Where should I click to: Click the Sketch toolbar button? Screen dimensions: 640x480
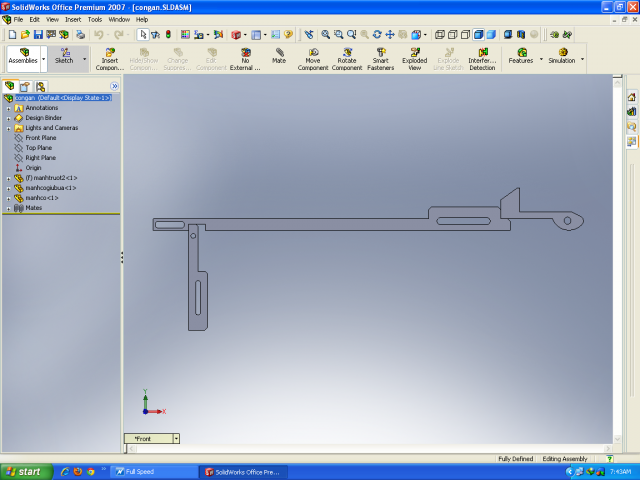64,59
